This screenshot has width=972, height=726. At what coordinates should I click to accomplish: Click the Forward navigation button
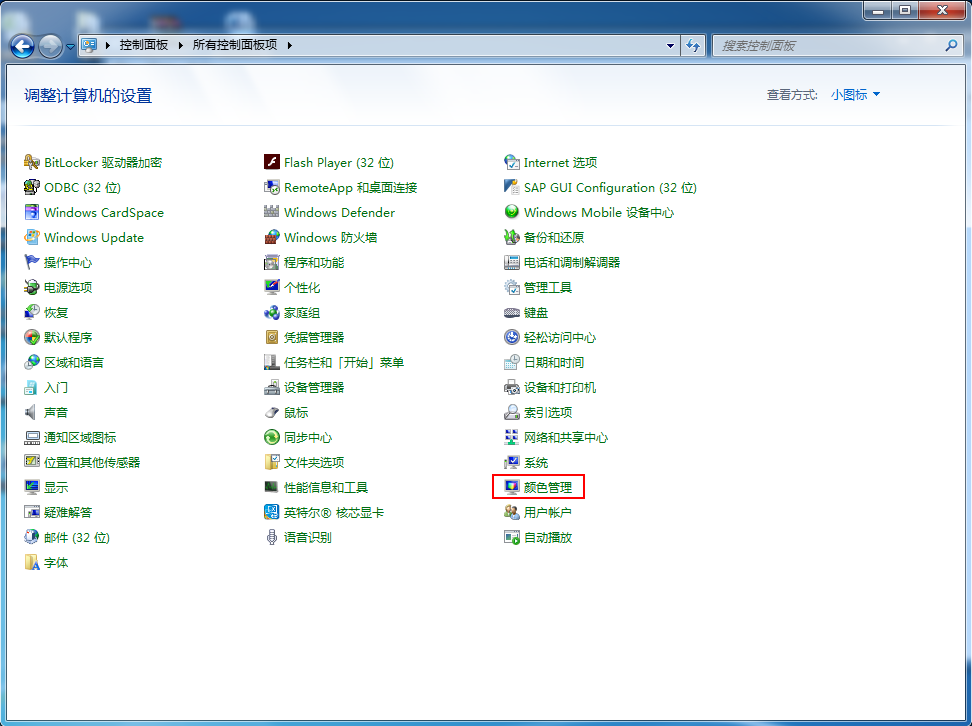click(x=50, y=46)
